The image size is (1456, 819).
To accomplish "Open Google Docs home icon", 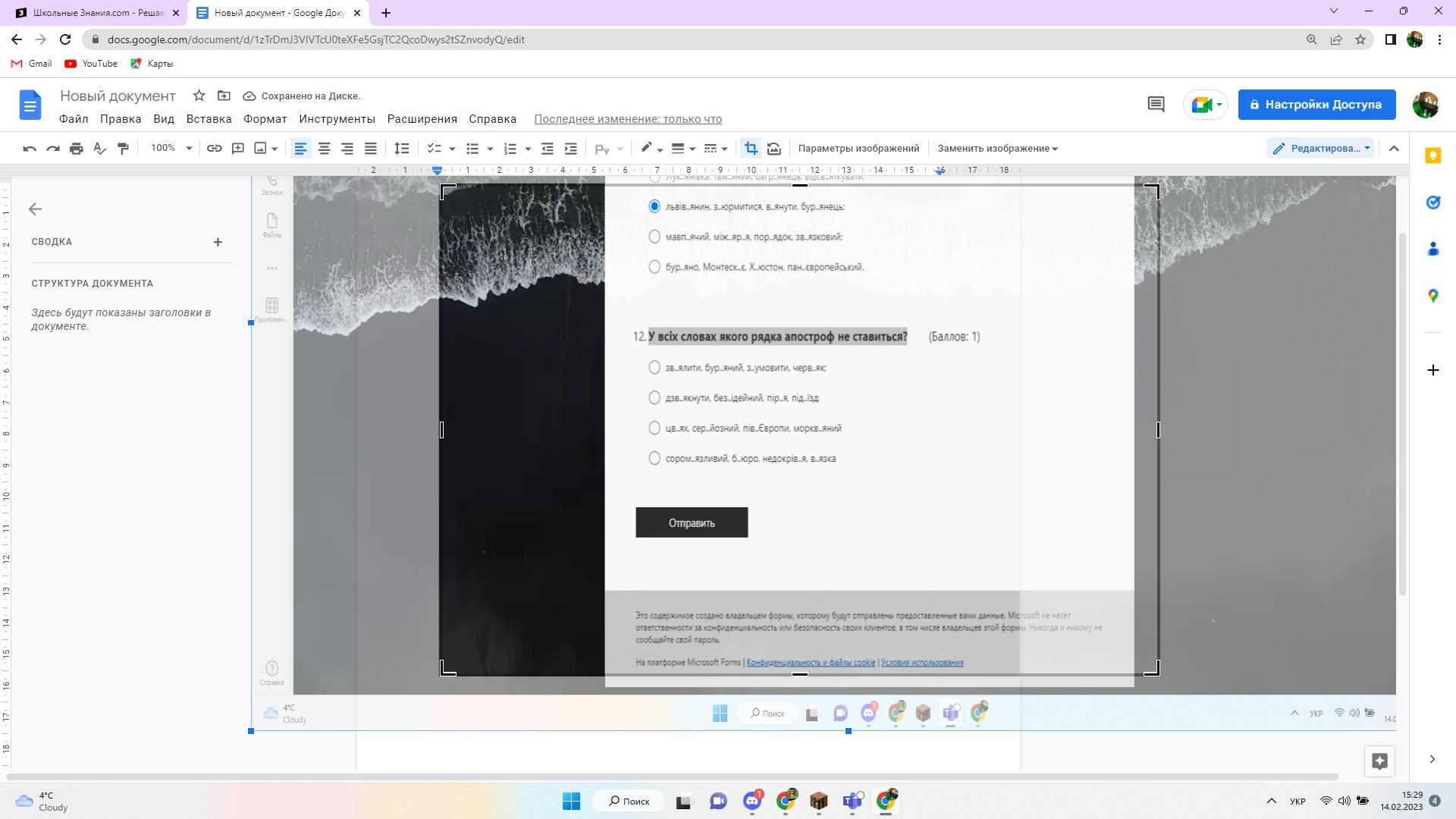I will 30,105.
